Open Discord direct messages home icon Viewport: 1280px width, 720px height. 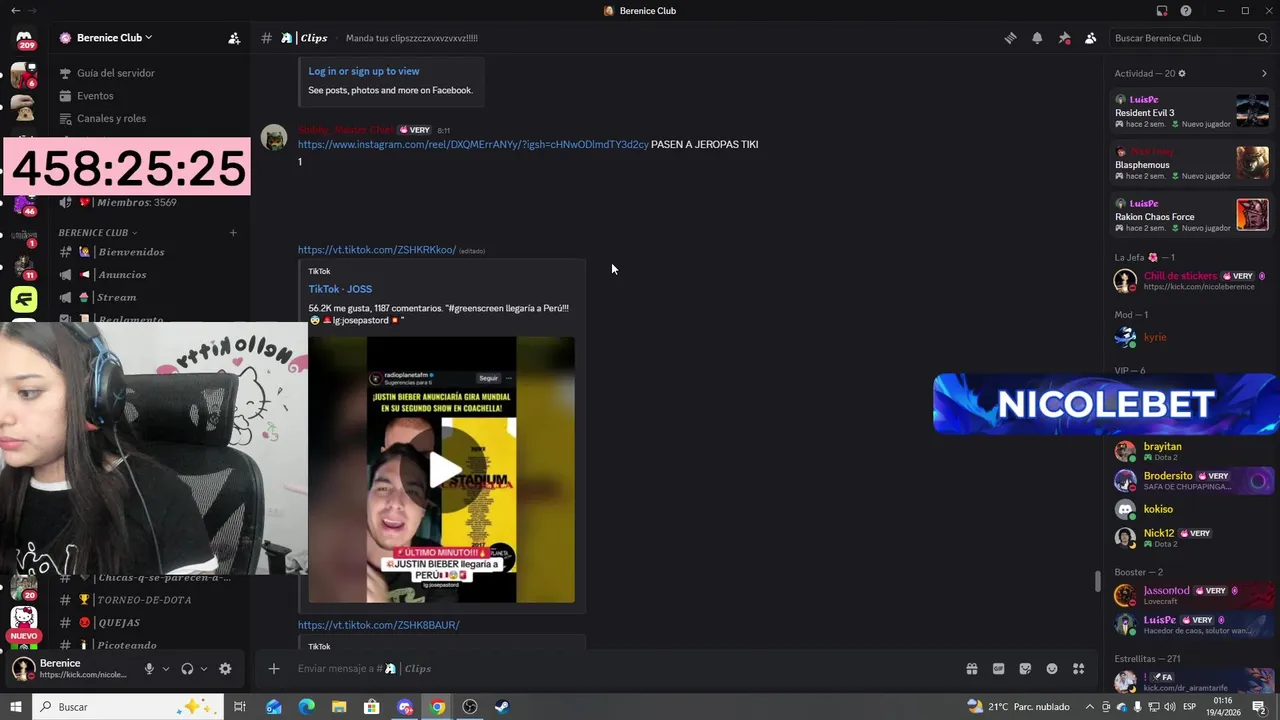pos(24,38)
